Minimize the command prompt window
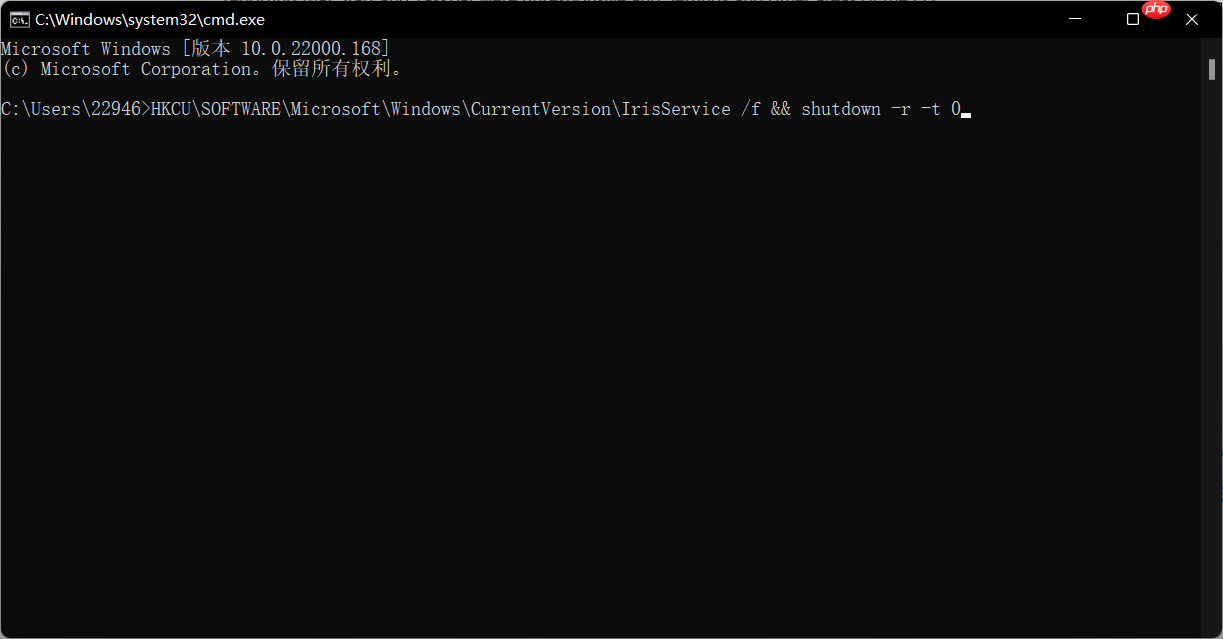The height and width of the screenshot is (639, 1223). coord(1075,19)
